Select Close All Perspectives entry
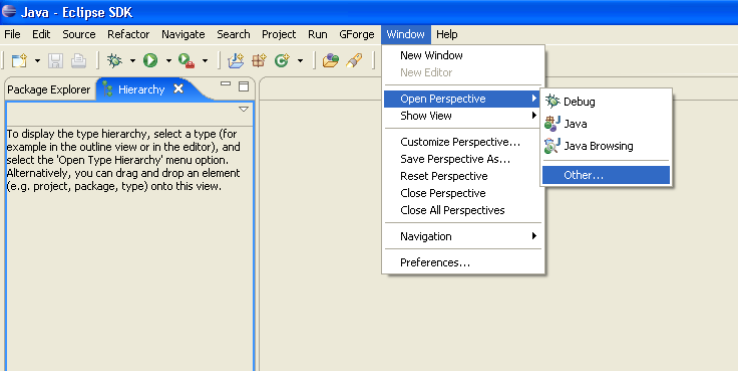The height and width of the screenshot is (371, 738). tap(463, 210)
